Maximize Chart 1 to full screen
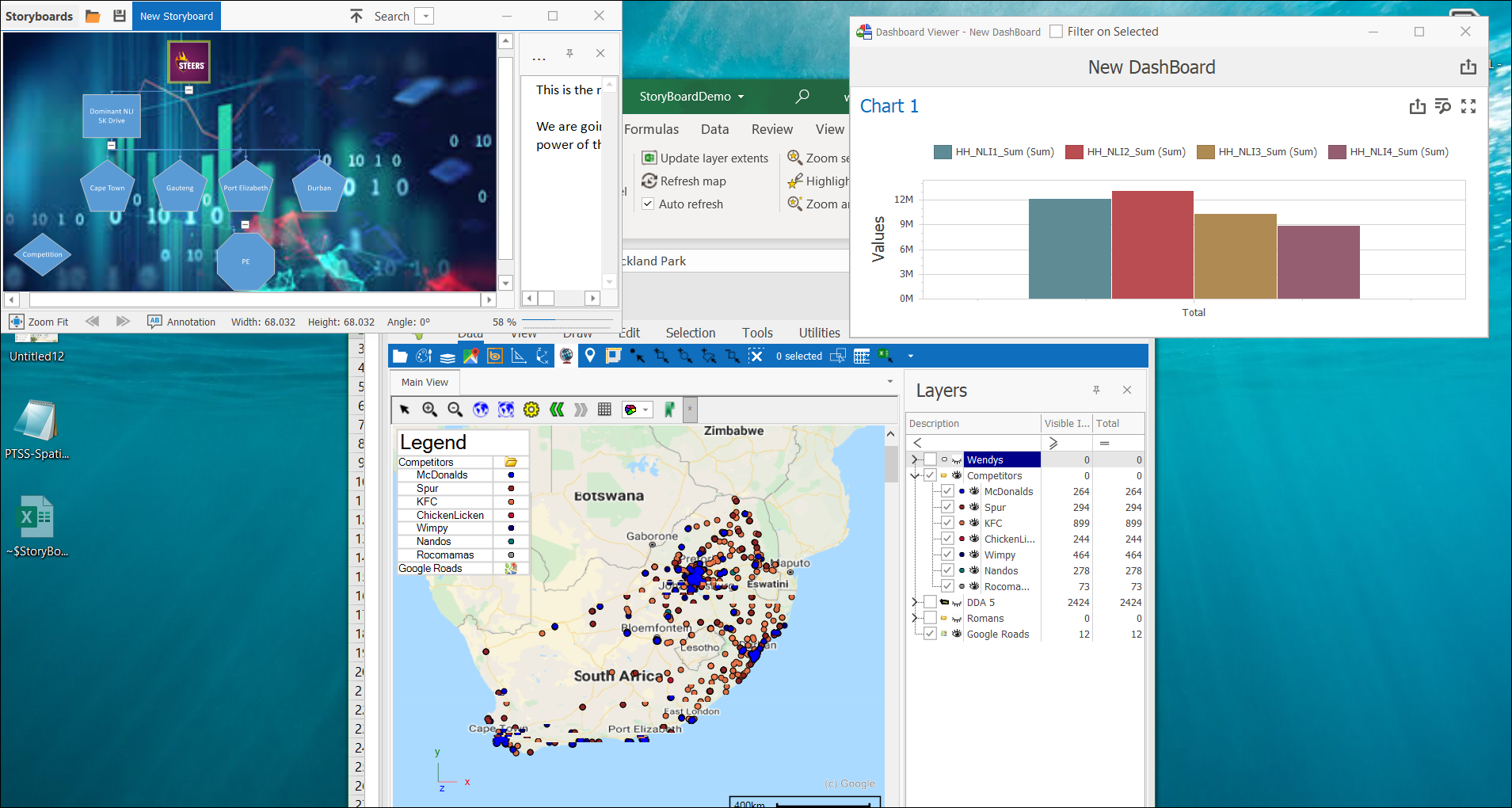This screenshot has height=808, width=1512. (1468, 106)
